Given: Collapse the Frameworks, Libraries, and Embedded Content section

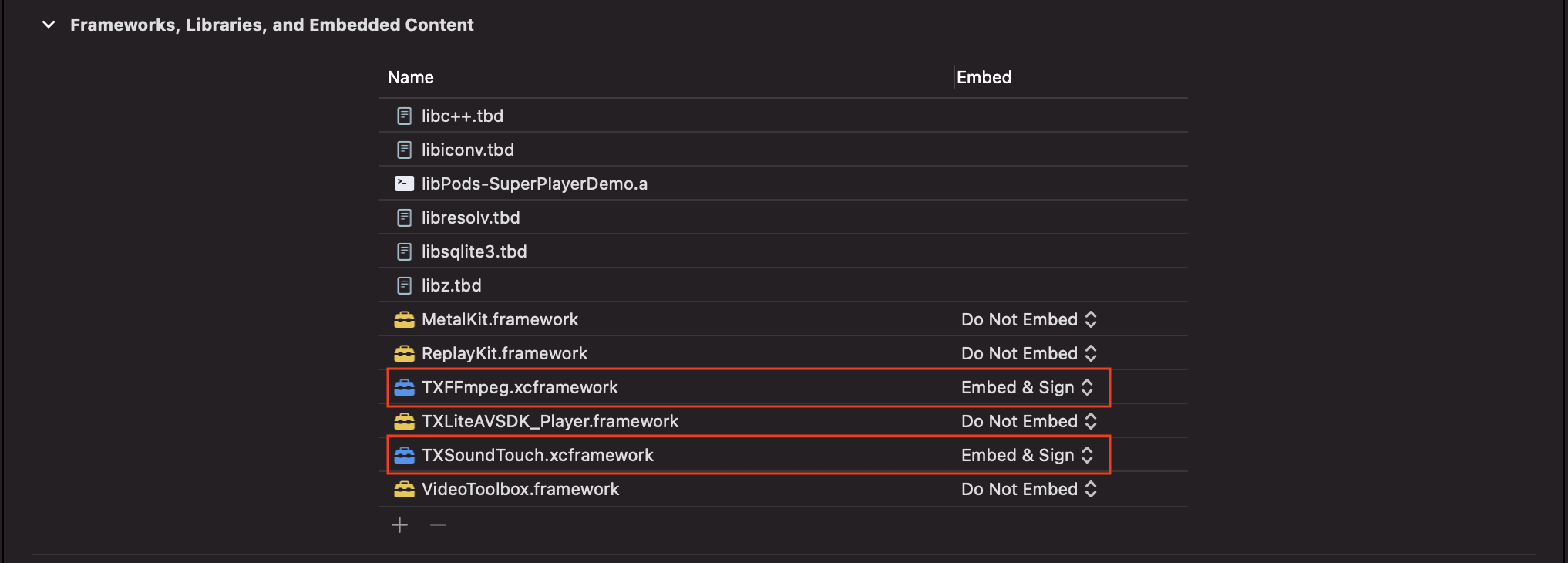Looking at the screenshot, I should [49, 25].
